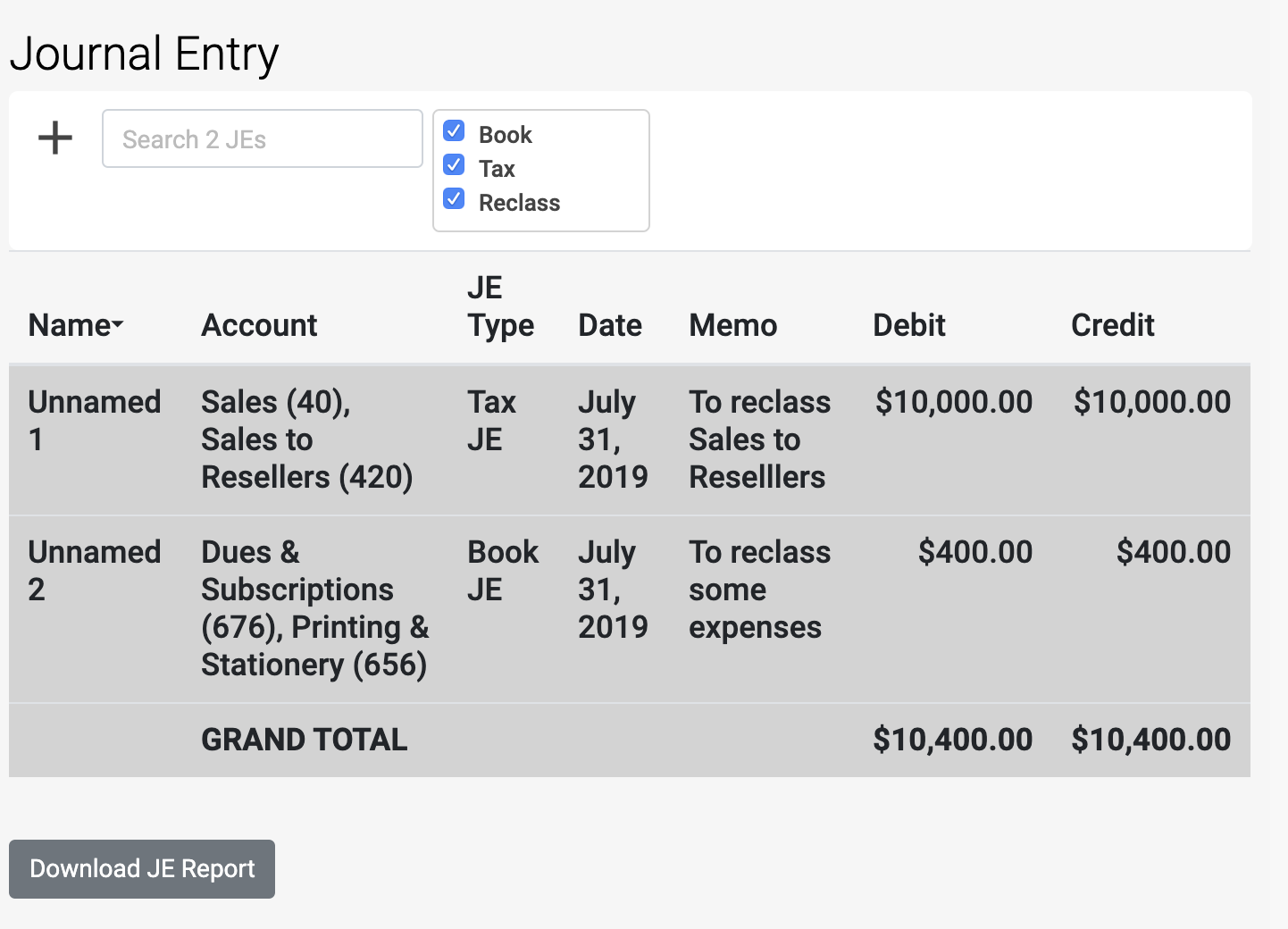Click the Search 2 JEs field
Image resolution: width=1288 pixels, height=929 pixels.
pos(262,139)
